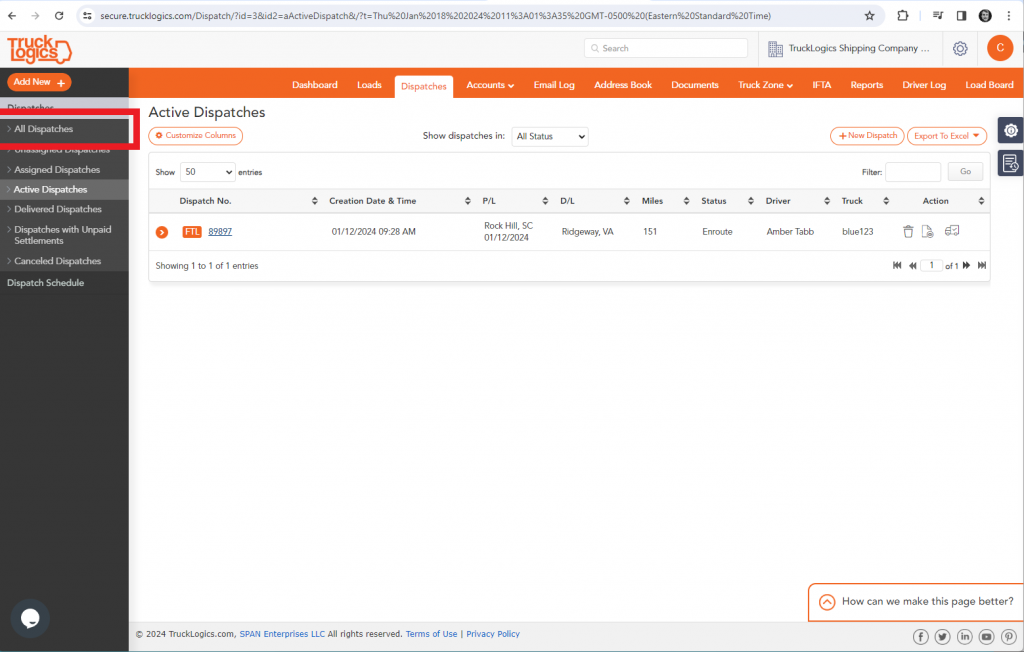
Task: Open the settings gear in header
Action: pos(960,48)
